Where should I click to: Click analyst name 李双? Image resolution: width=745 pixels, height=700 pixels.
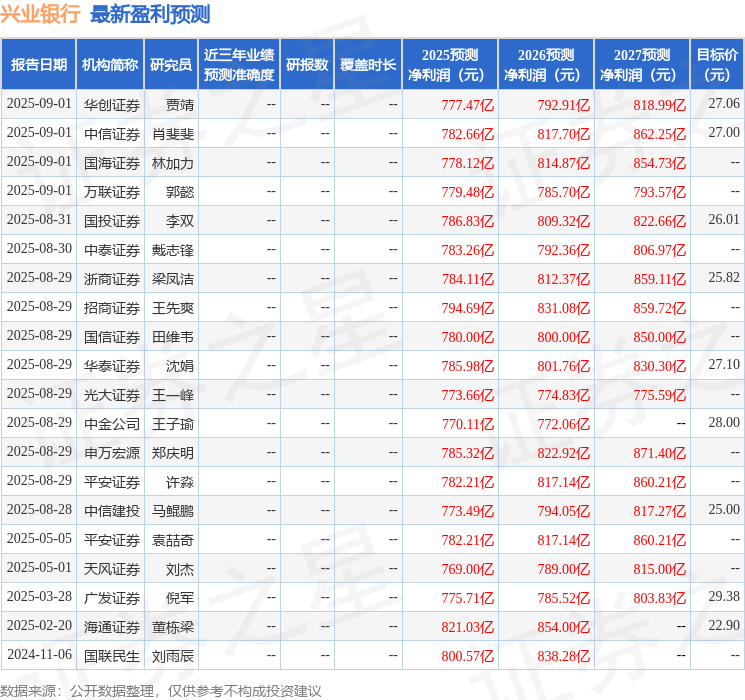click(180, 221)
